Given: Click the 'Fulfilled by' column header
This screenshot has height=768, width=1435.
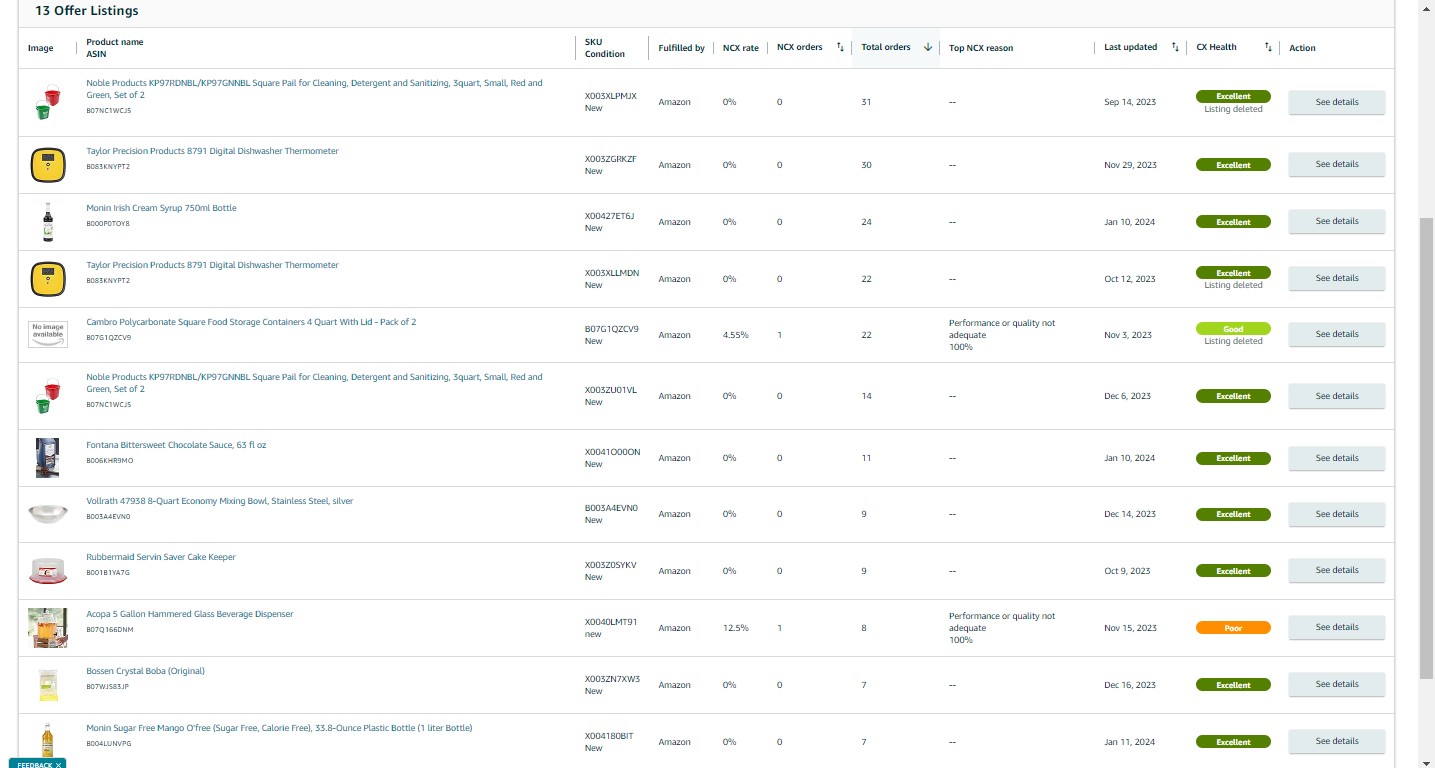Looking at the screenshot, I should (681, 48).
